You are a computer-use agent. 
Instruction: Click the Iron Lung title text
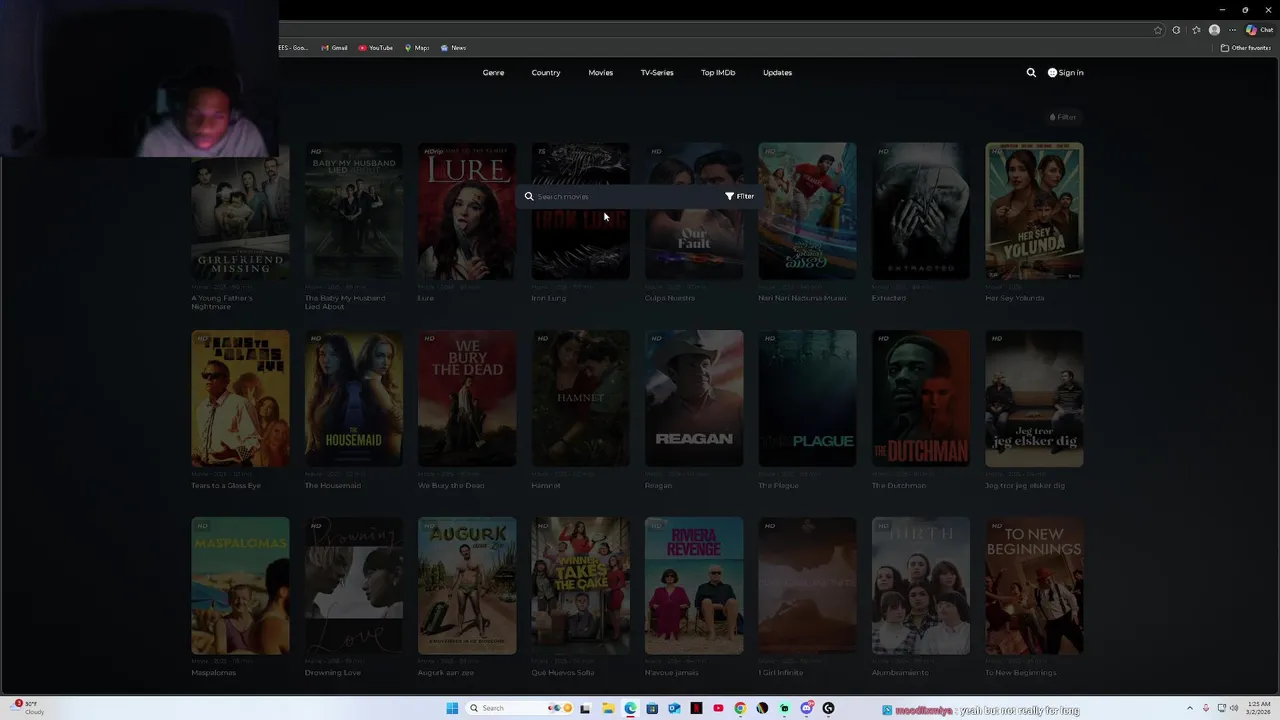pyautogui.click(x=548, y=298)
